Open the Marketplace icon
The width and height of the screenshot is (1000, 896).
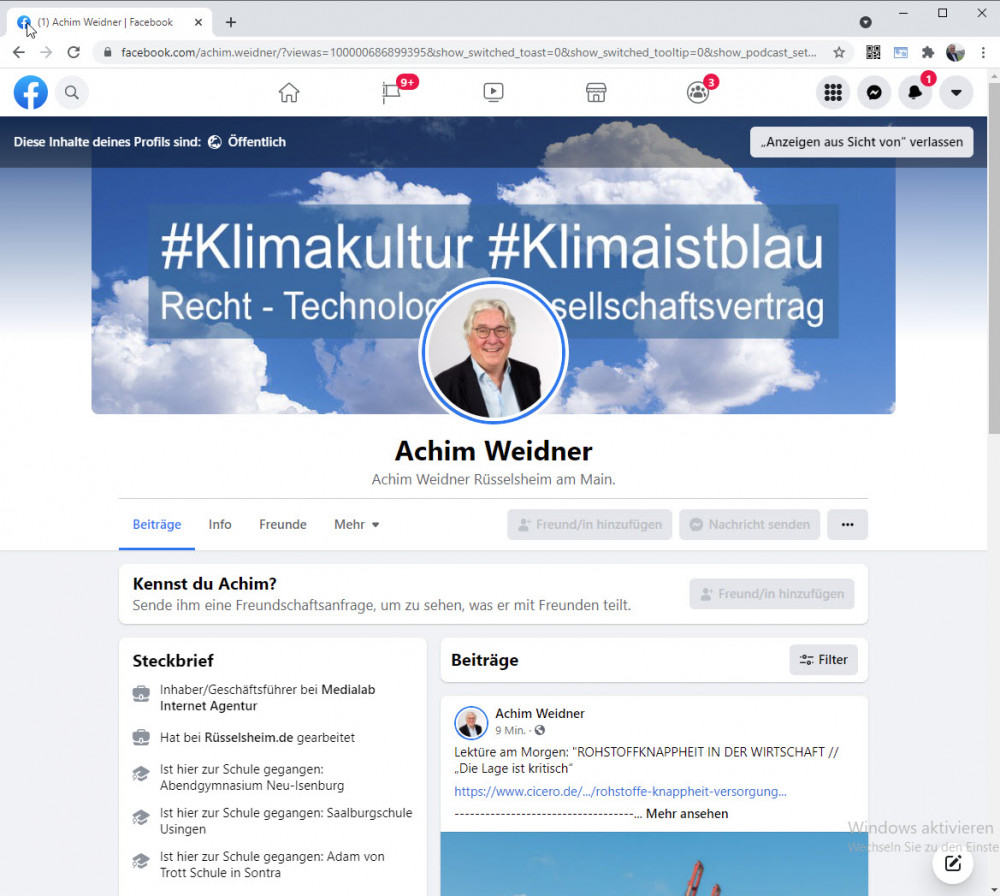(596, 93)
